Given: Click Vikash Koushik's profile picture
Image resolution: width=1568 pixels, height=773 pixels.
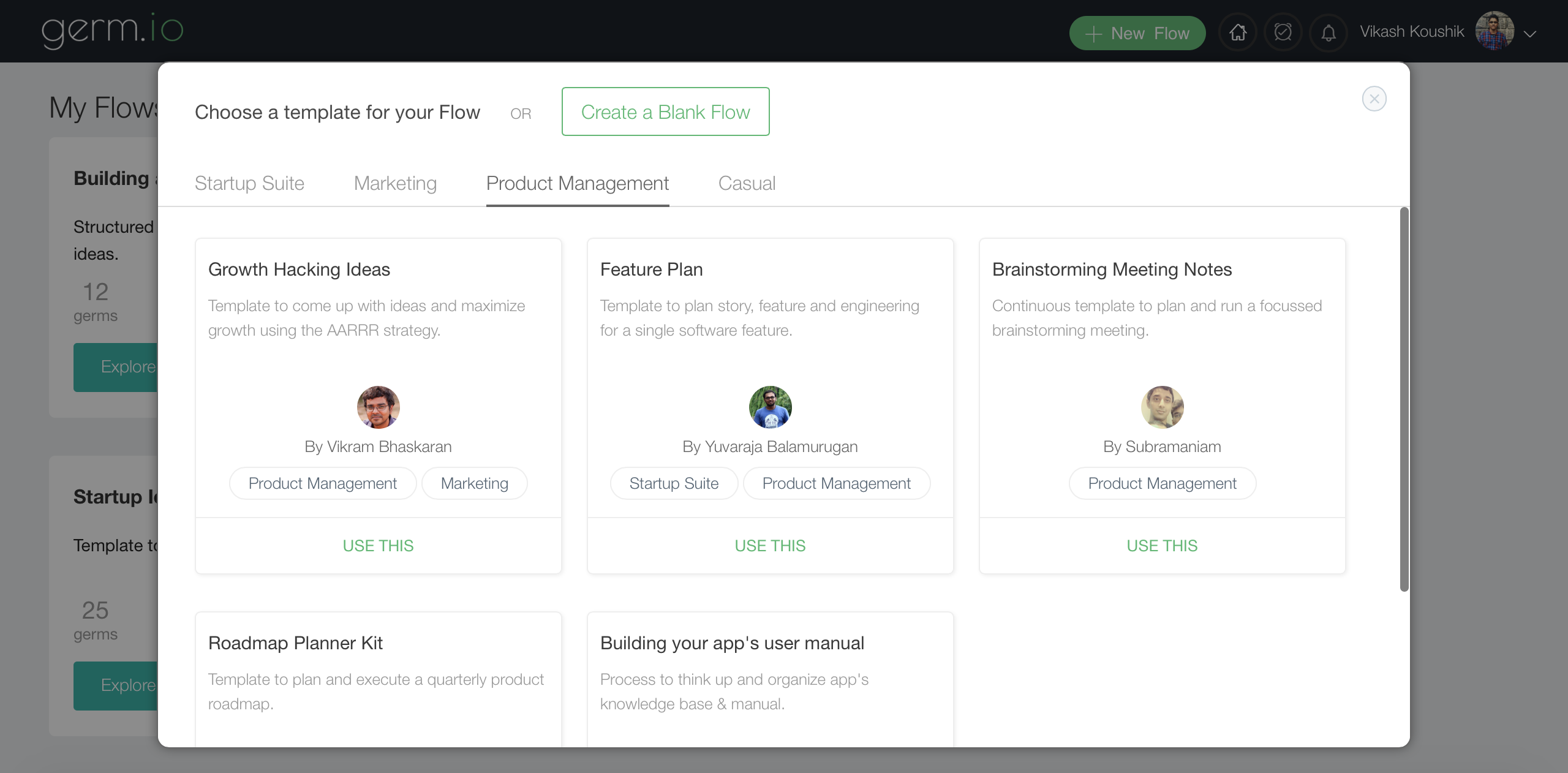Looking at the screenshot, I should [1494, 31].
